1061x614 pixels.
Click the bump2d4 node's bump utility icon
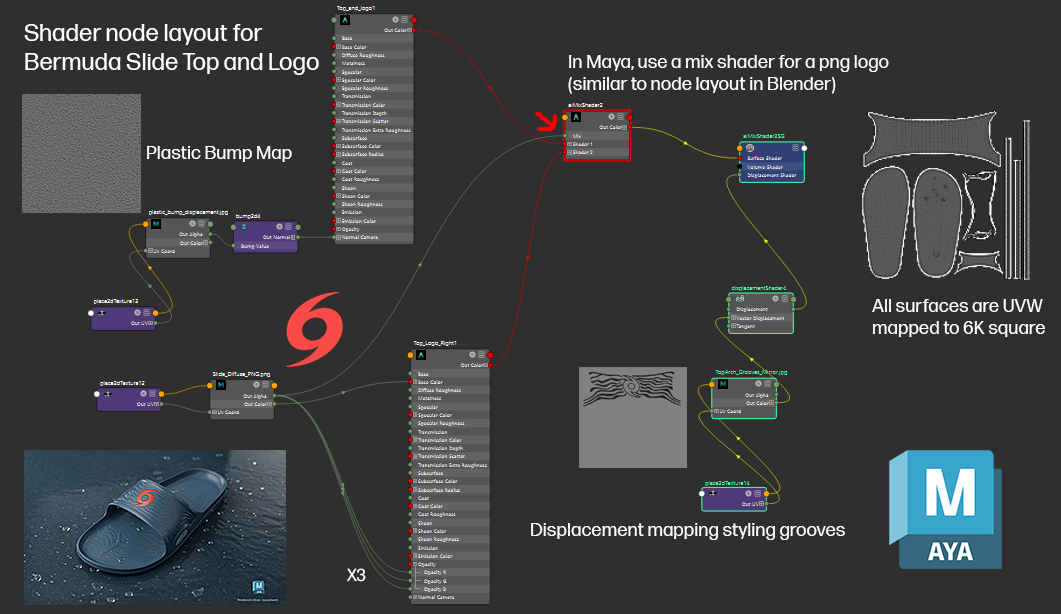[x=244, y=227]
